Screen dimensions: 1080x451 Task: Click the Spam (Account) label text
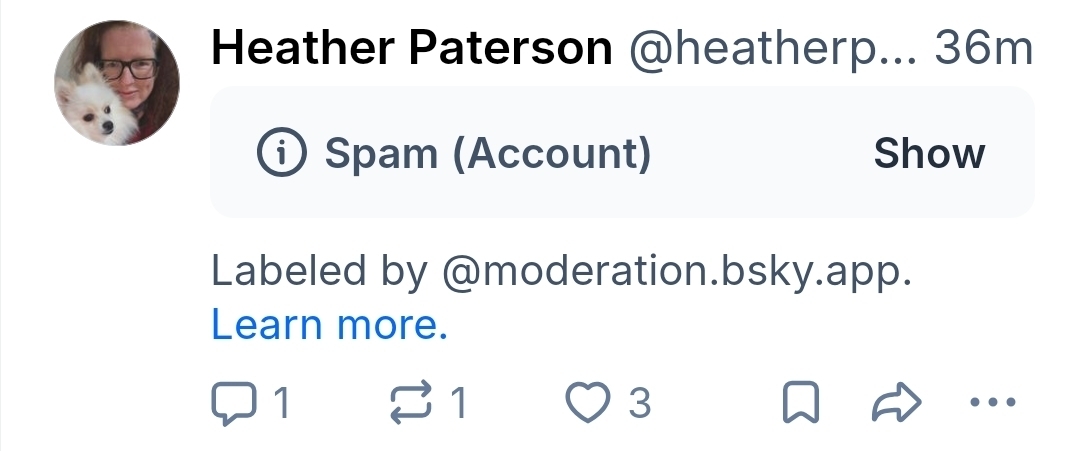(x=488, y=153)
